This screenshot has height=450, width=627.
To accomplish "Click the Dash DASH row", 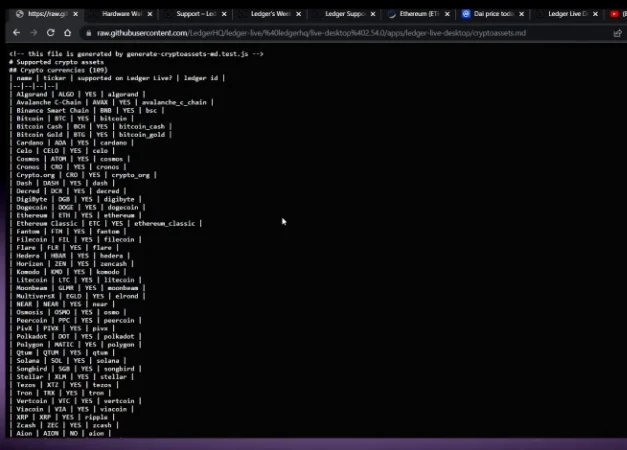I will pos(62,183).
